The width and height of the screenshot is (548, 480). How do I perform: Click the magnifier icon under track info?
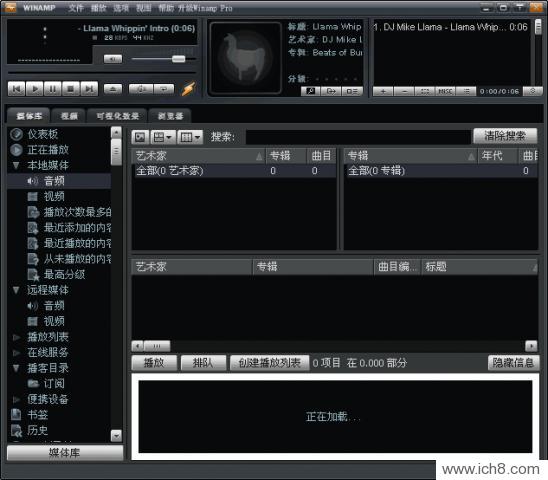coord(311,91)
